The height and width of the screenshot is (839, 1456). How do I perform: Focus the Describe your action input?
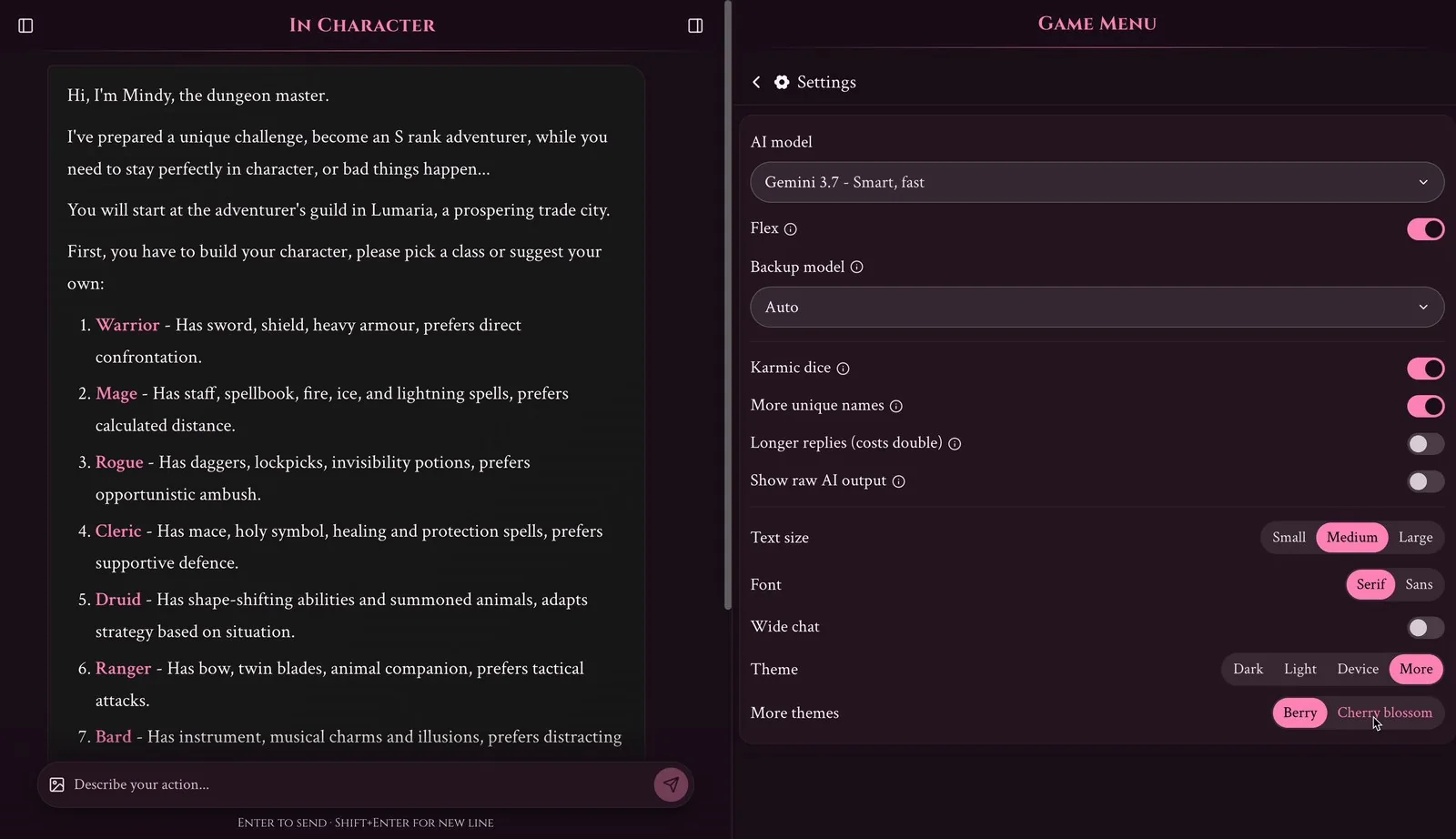(359, 784)
